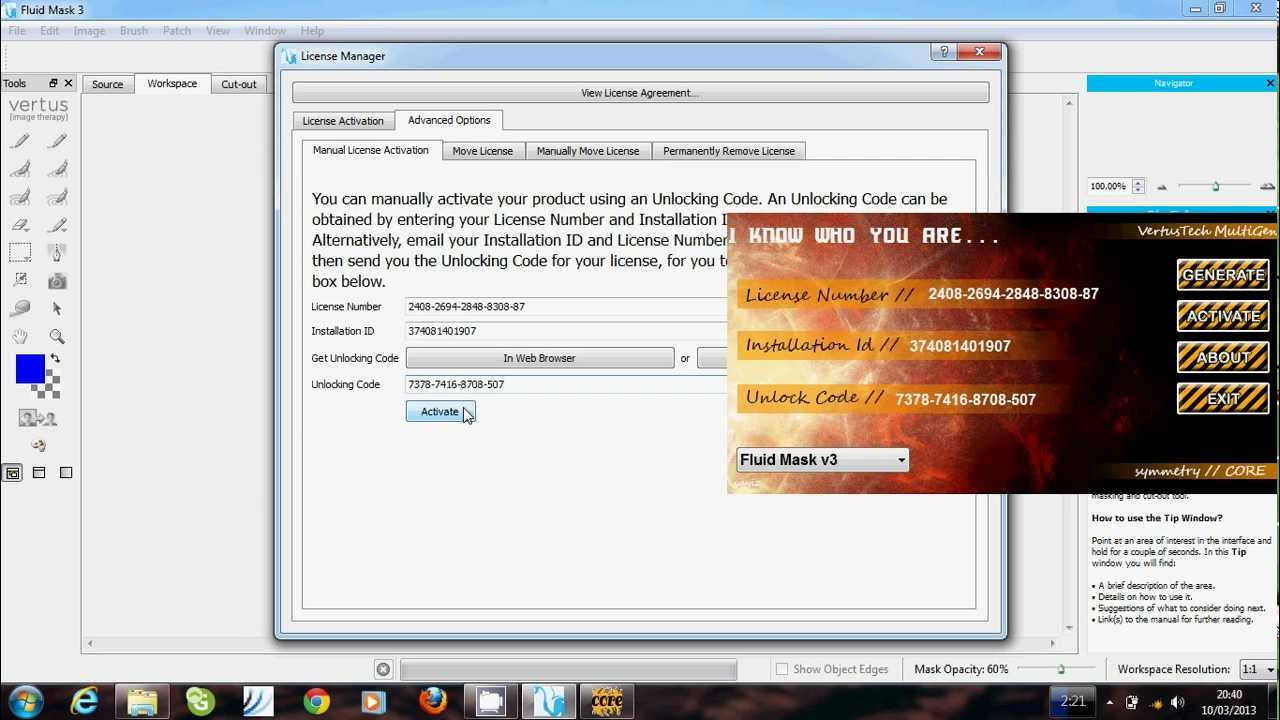1280x720 pixels.
Task: Show hidden system tray icons arrow
Action: 1111,702
